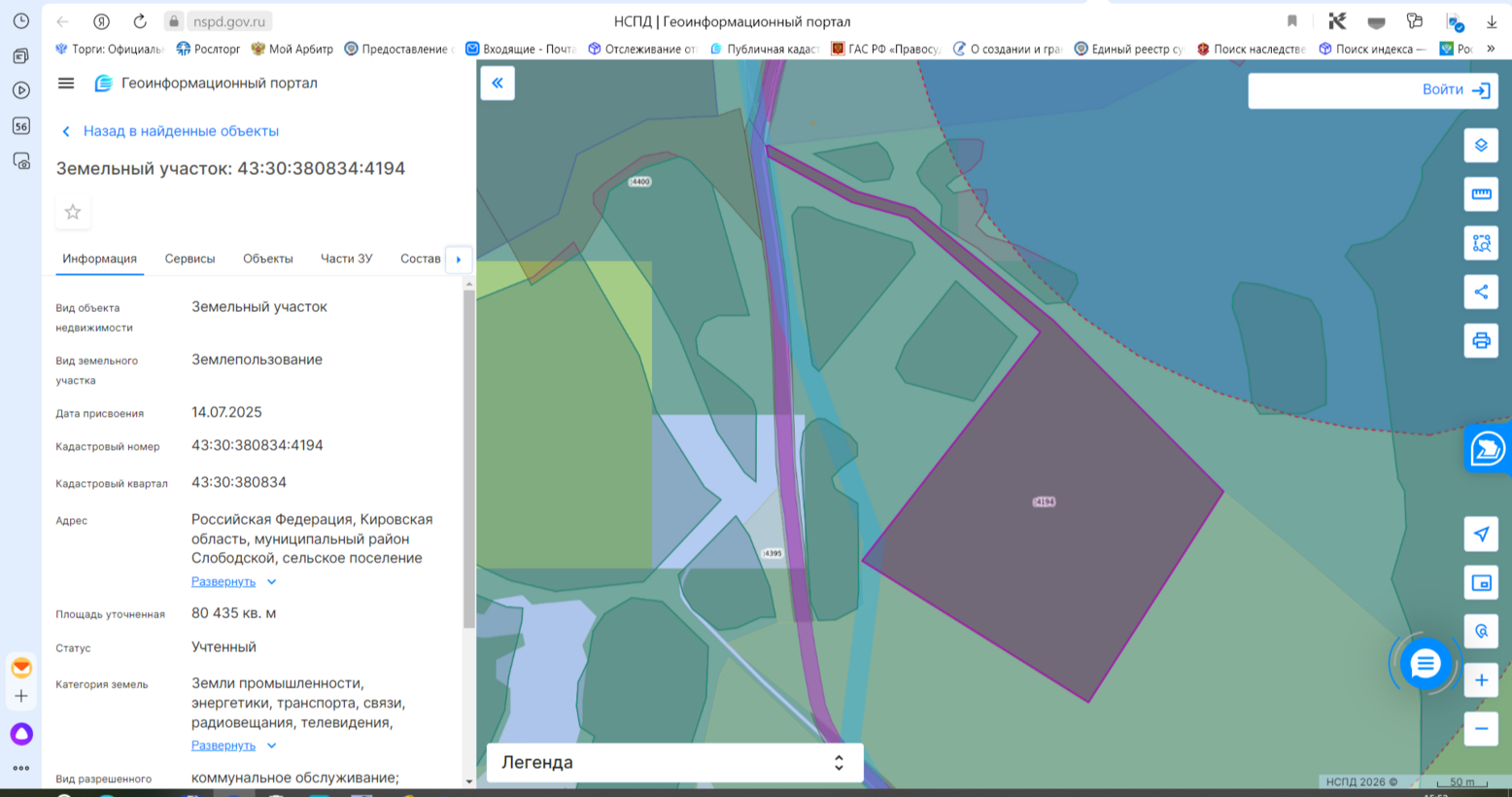Zoom in on the map
Screen dimensions: 1512x797
[1481, 680]
